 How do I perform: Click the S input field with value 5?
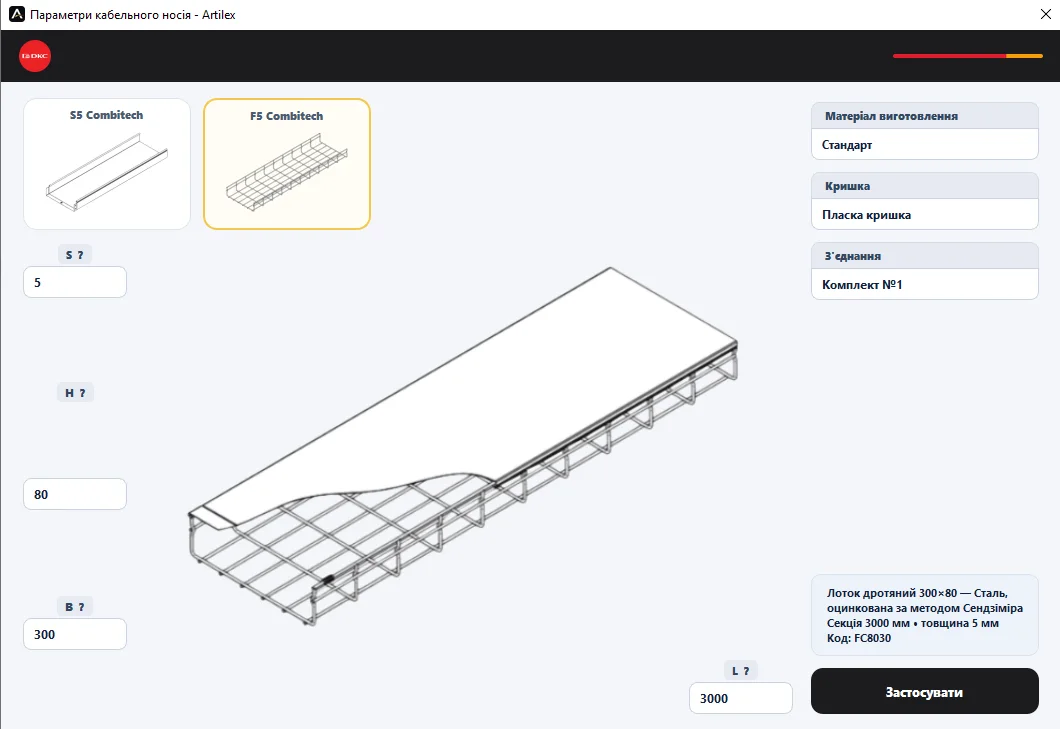click(x=75, y=282)
